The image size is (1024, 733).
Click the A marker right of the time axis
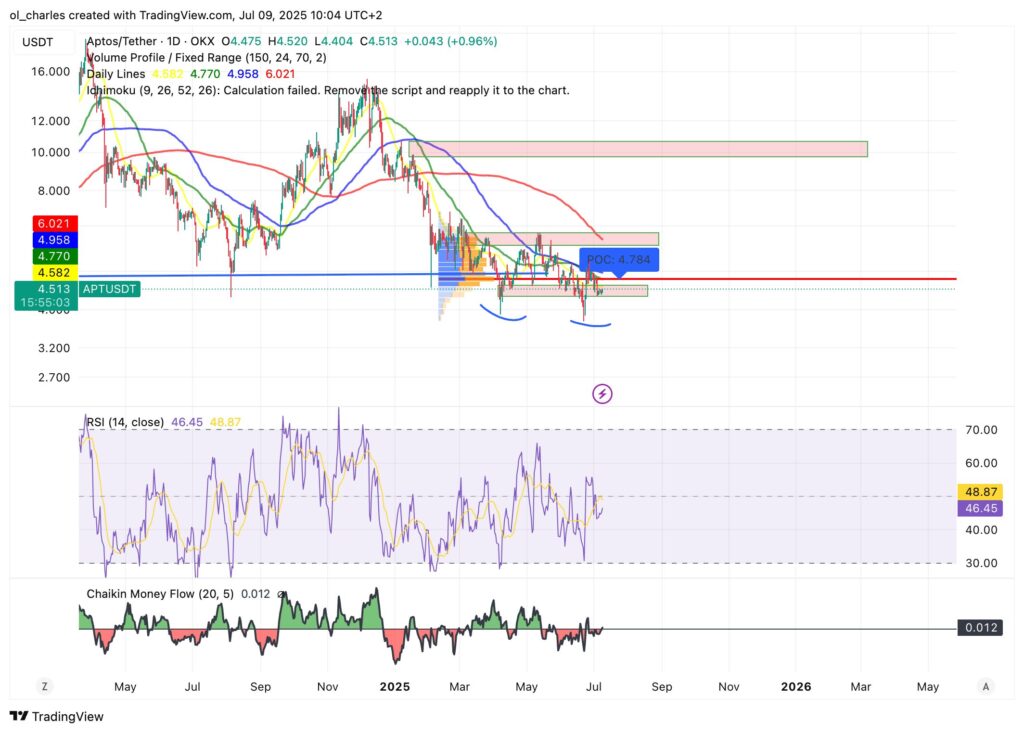point(985,687)
